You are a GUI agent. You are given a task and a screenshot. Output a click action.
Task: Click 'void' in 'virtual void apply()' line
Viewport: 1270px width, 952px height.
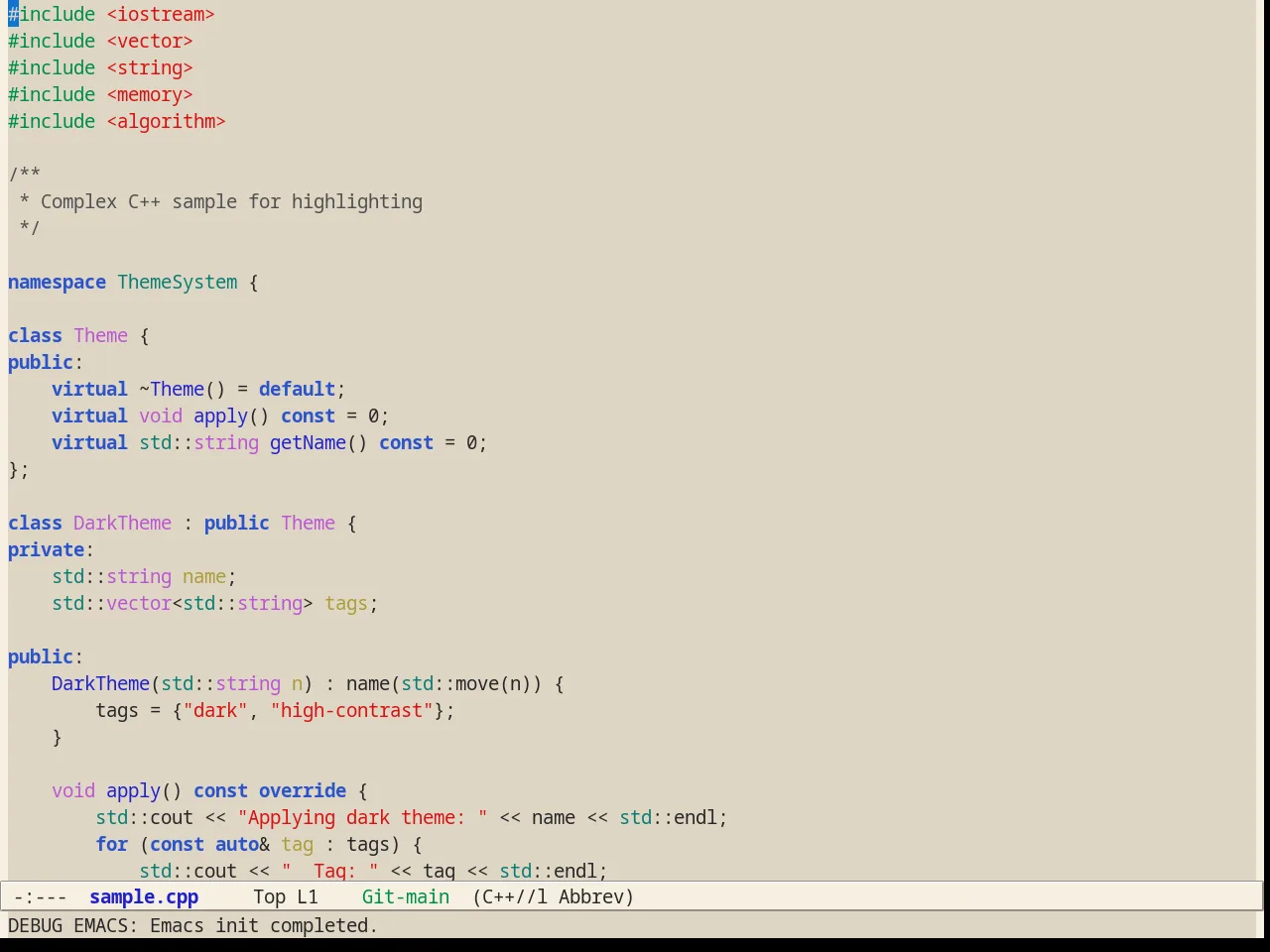tap(161, 416)
